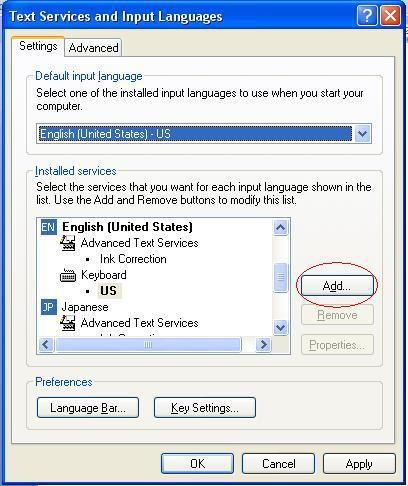This screenshot has width=408, height=486.
Task: Select the US keyboard layout entry
Action: click(x=109, y=291)
